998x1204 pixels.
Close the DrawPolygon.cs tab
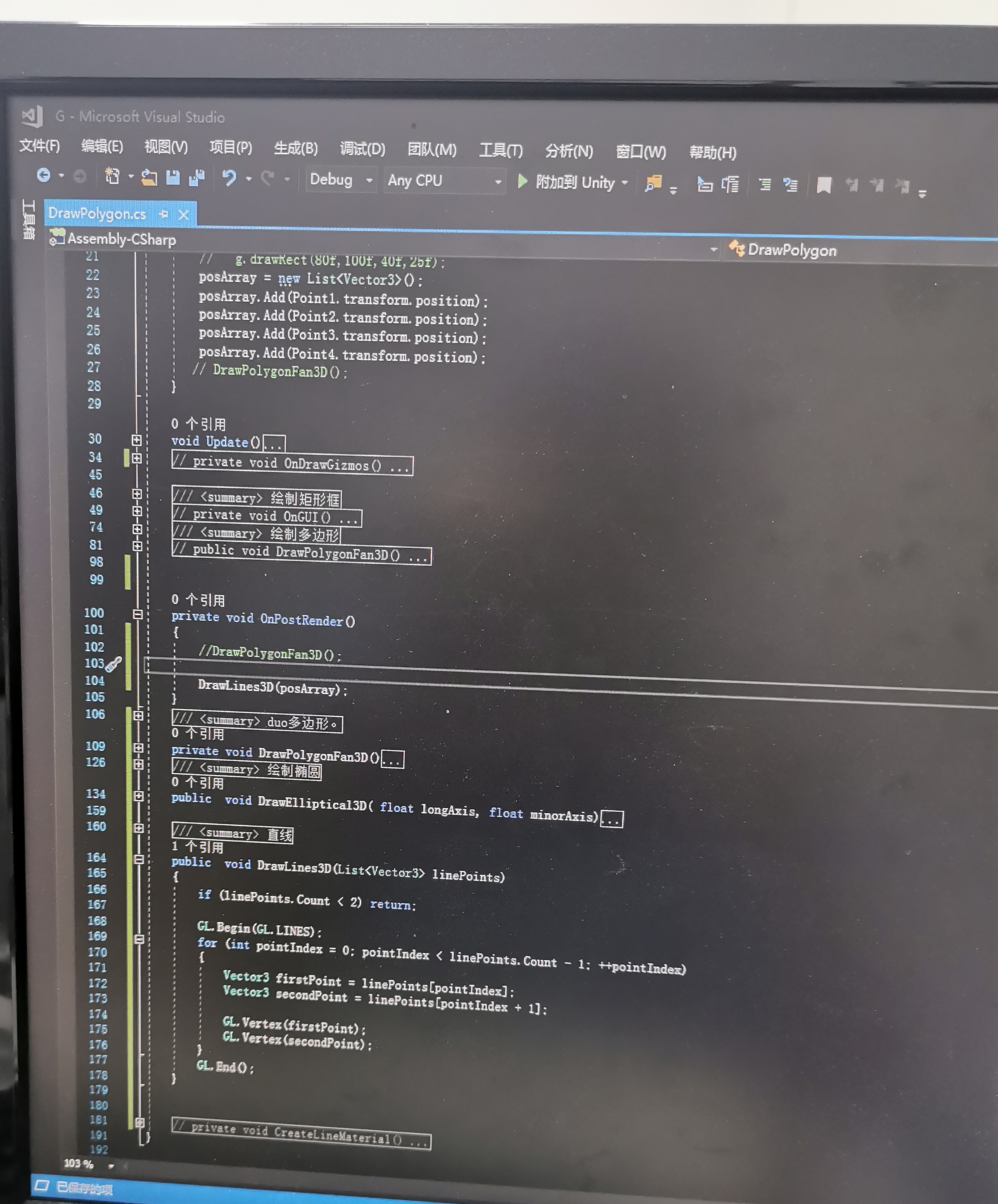[x=184, y=215]
